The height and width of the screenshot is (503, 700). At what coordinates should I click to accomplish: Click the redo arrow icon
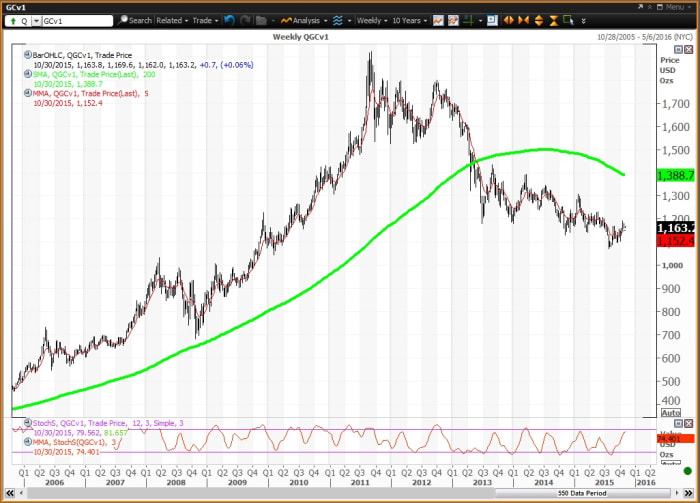coord(244,20)
